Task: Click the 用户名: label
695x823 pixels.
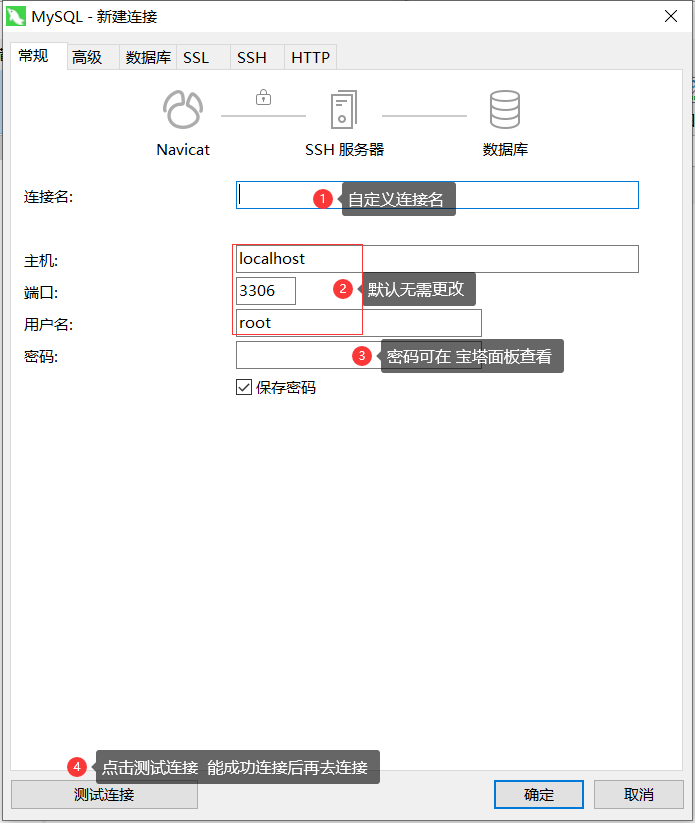Action: (x=48, y=325)
